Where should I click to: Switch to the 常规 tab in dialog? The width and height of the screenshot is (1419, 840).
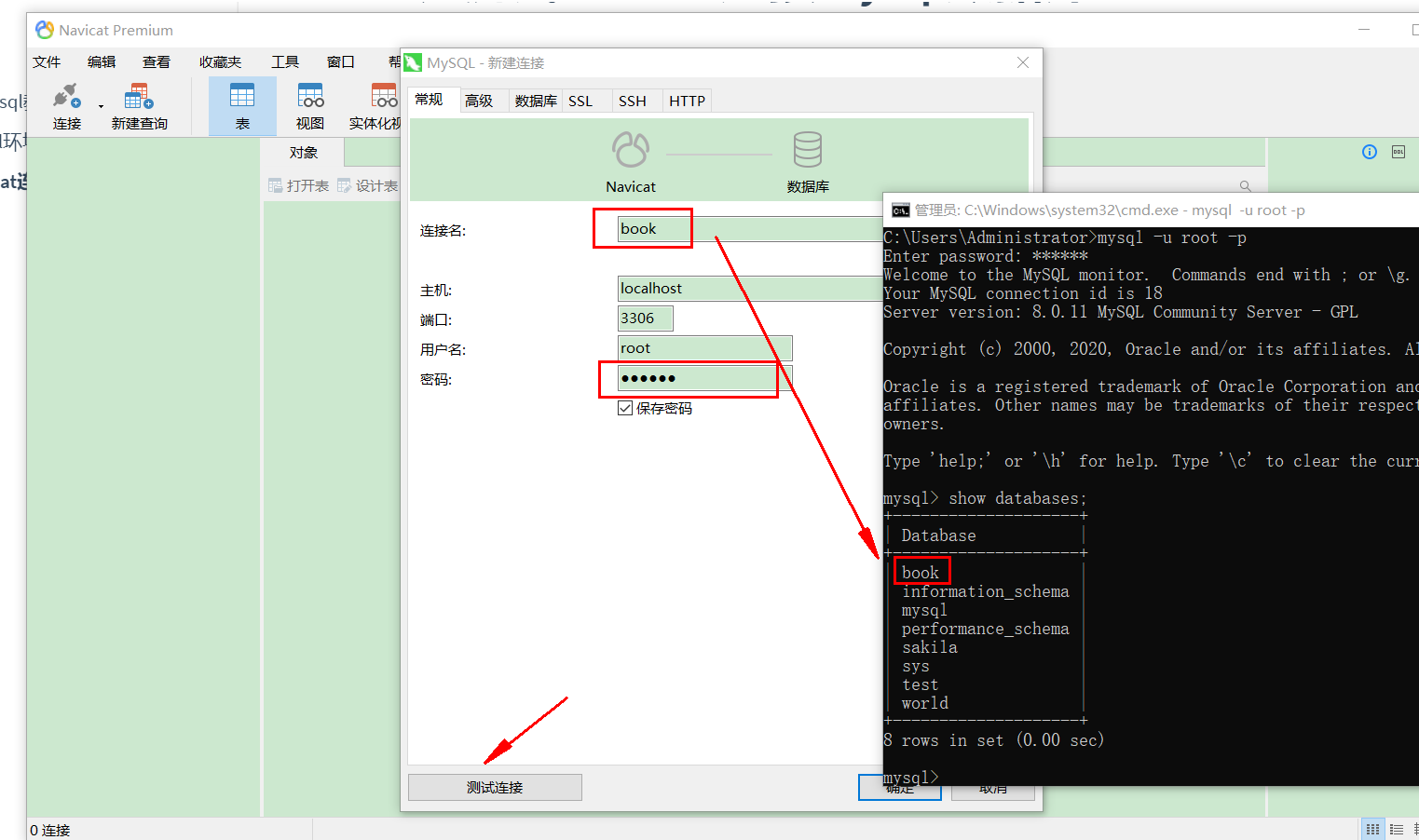click(x=430, y=100)
